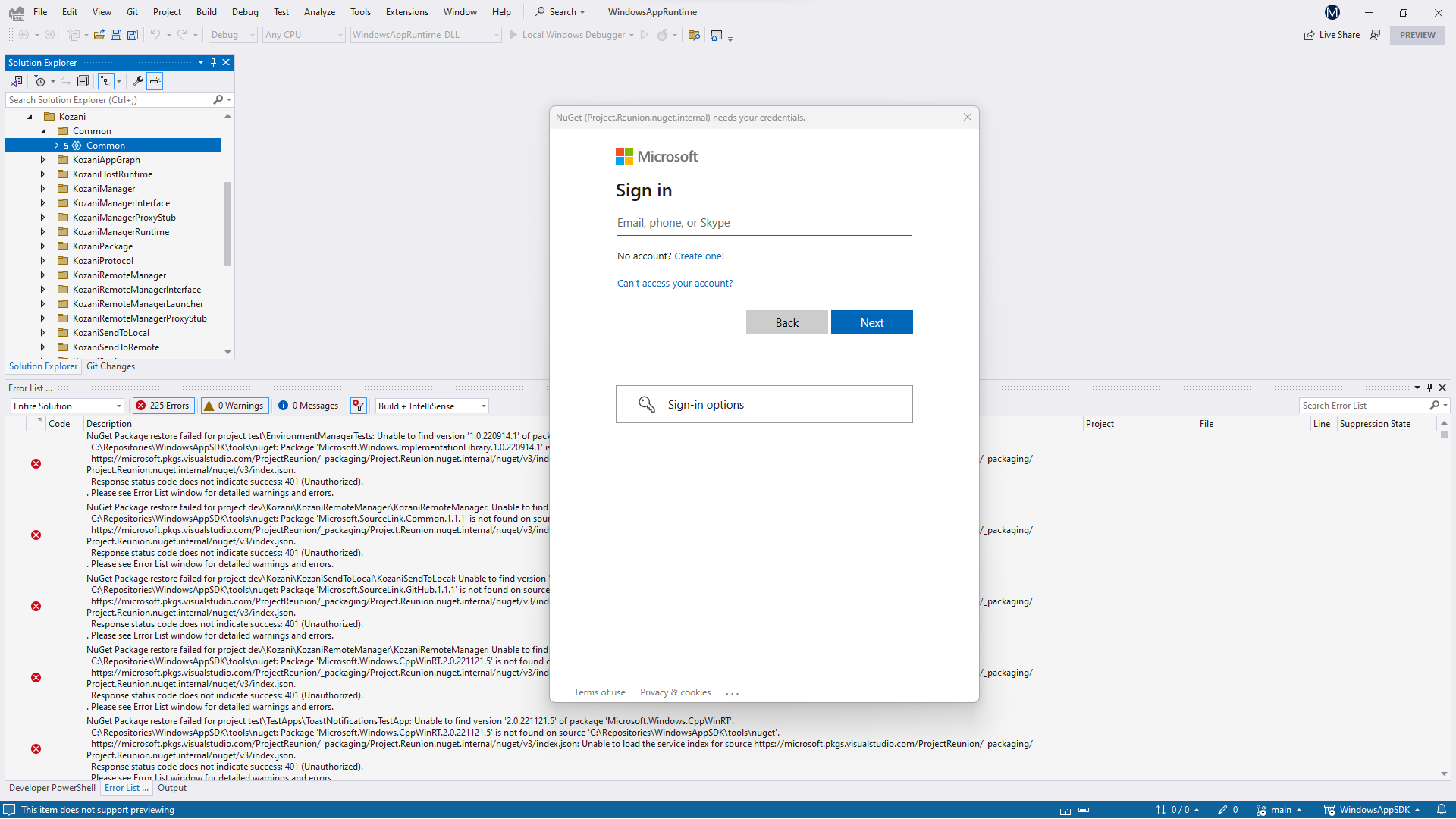
Task: Click the Next button in sign-in dialog
Action: click(871, 322)
